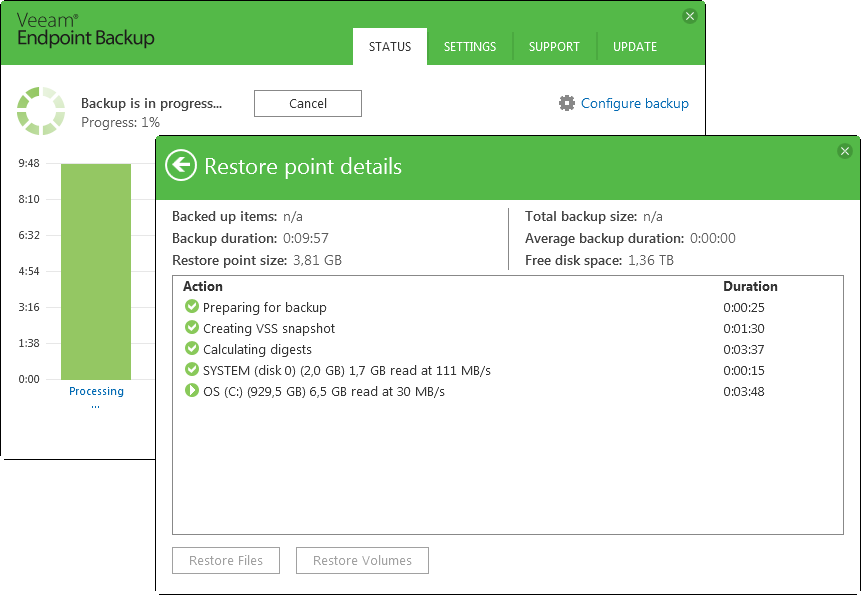The image size is (863, 600).
Task: Click the Restore Volumes button
Action: click(x=362, y=560)
